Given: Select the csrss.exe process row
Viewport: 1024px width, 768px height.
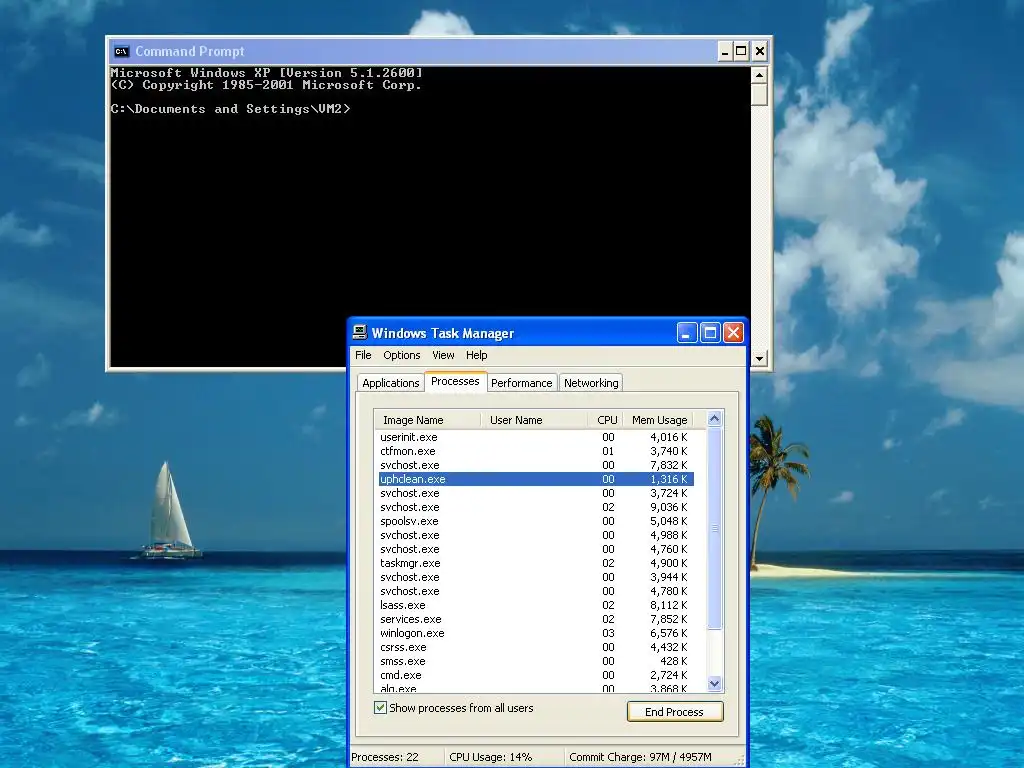Looking at the screenshot, I should (x=536, y=647).
